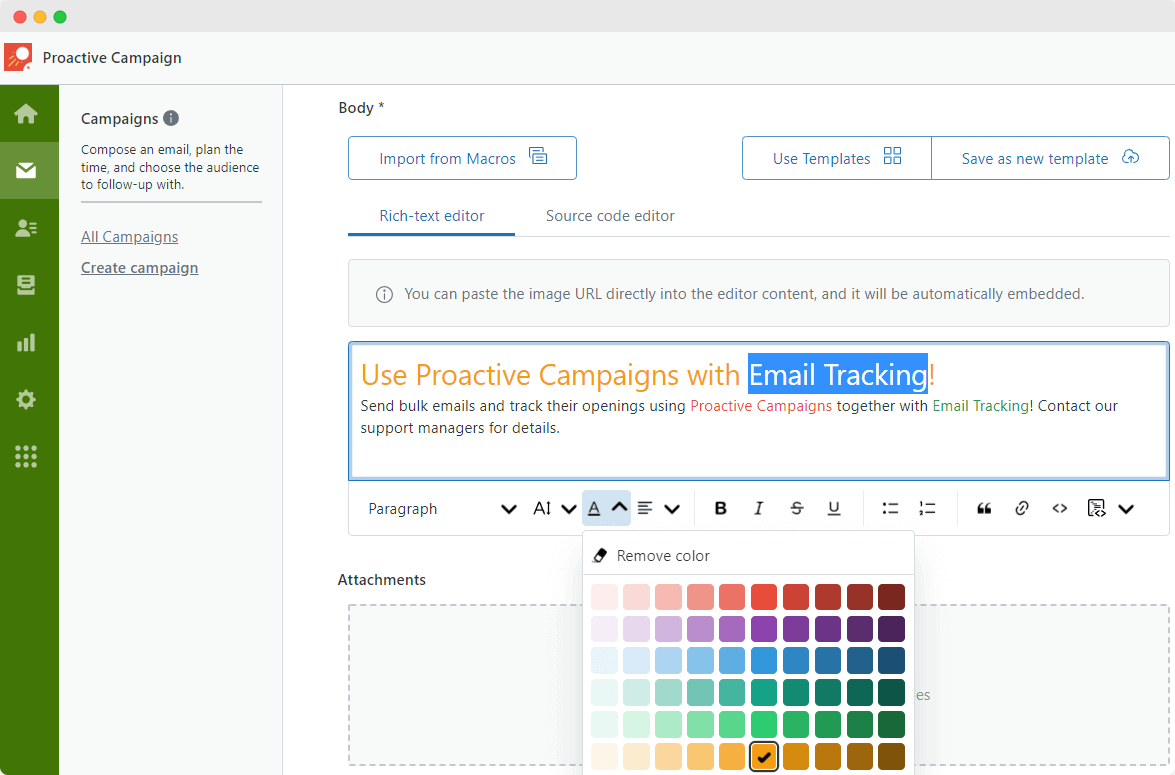Choose Remove color in the color picker
This screenshot has width=1175, height=775.
(749, 556)
